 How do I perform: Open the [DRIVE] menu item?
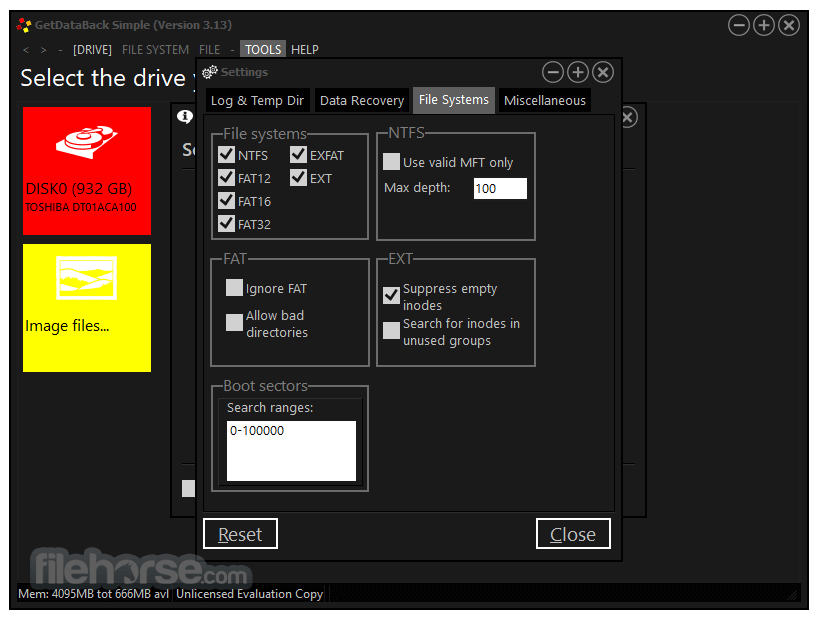click(92, 50)
